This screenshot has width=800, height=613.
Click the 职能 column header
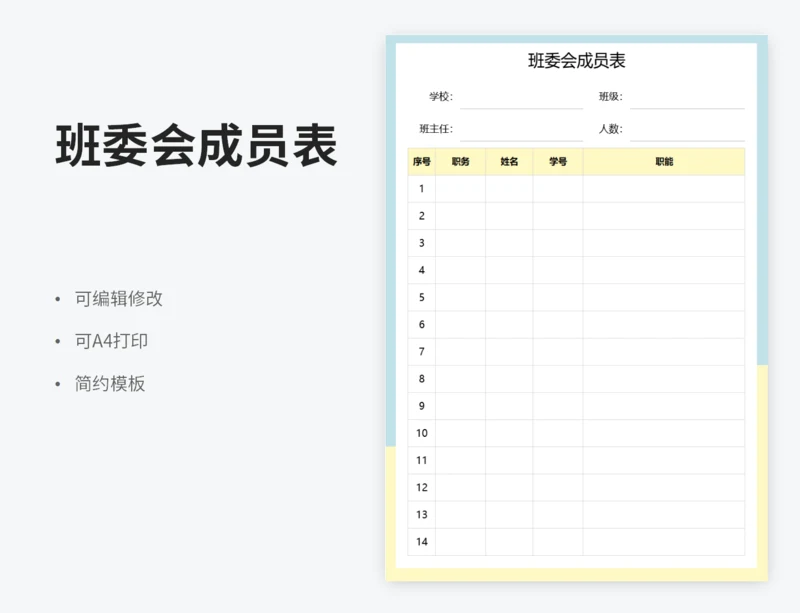[664, 162]
